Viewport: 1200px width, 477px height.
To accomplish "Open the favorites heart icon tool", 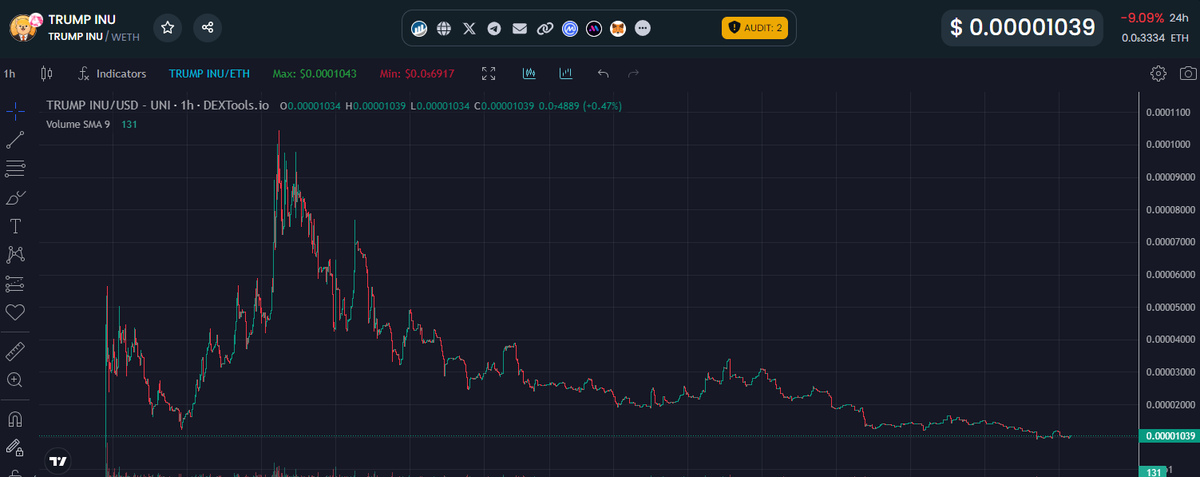I will point(15,312).
